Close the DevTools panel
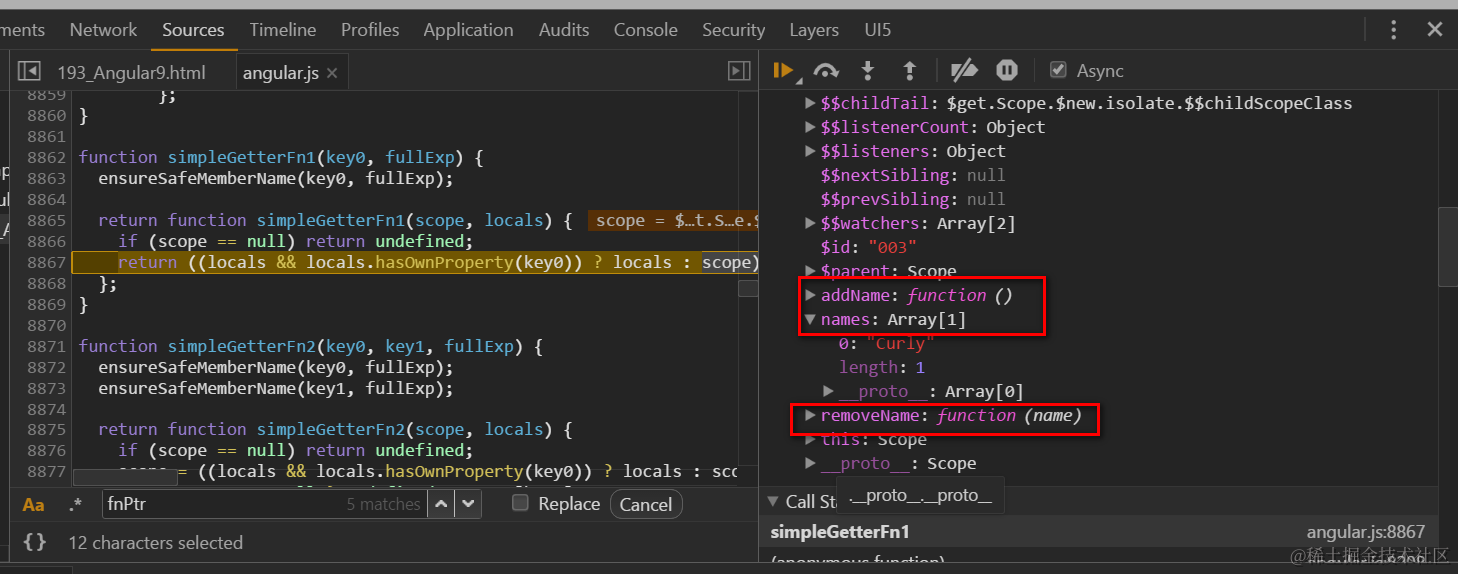Viewport: 1458px width, 574px height. tap(1434, 30)
